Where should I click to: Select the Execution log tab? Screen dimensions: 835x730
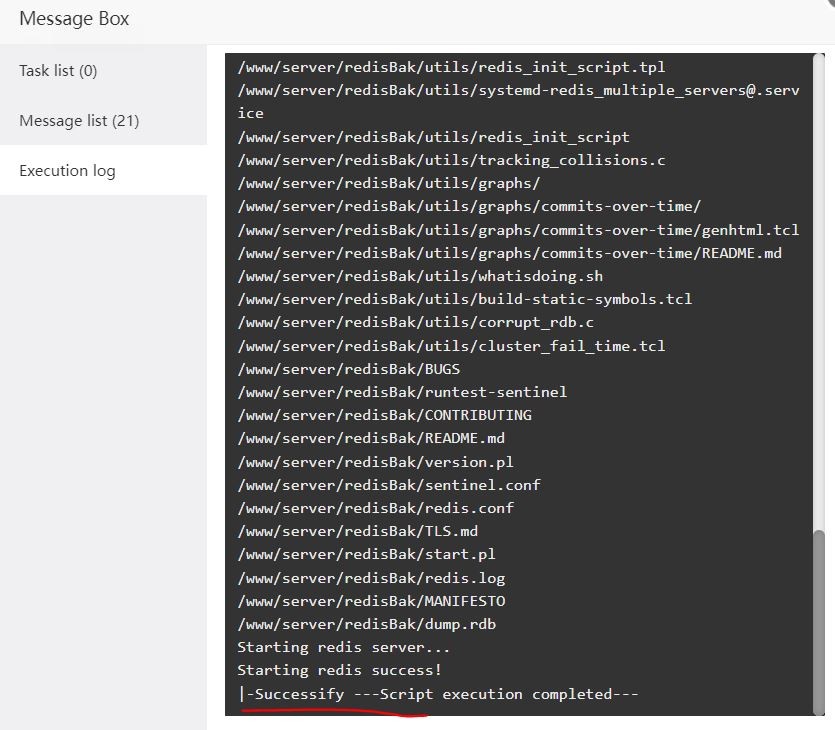67,171
